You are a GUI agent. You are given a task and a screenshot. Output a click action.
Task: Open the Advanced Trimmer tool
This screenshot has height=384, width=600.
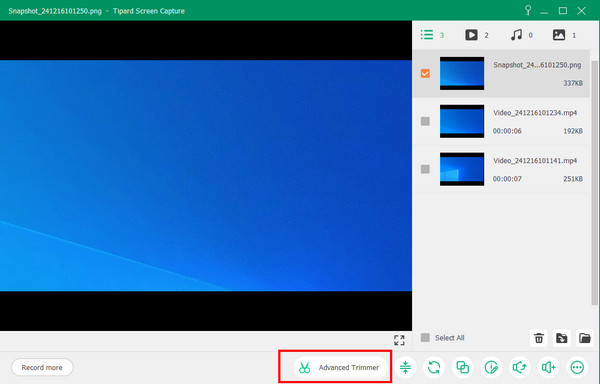tap(340, 368)
